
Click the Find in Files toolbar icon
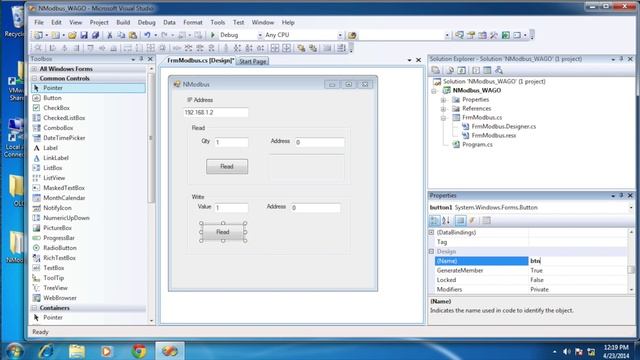coord(352,36)
